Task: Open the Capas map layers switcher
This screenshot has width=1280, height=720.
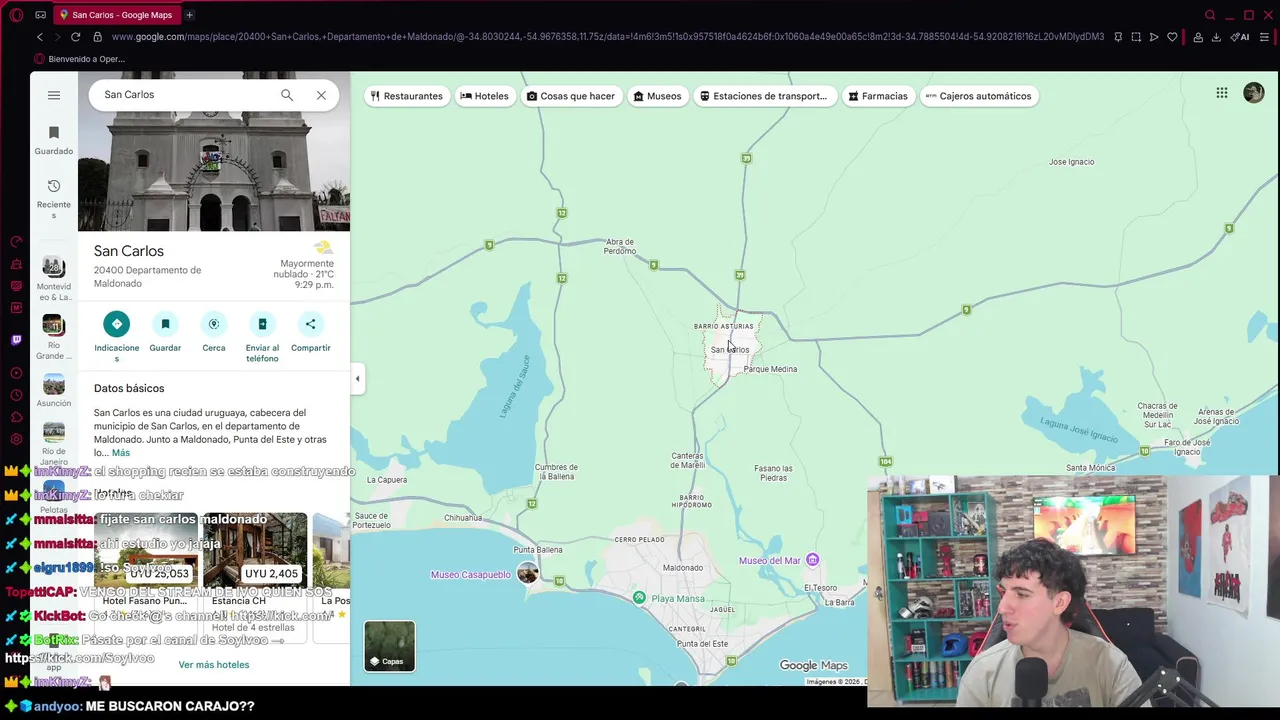Action: pos(389,646)
